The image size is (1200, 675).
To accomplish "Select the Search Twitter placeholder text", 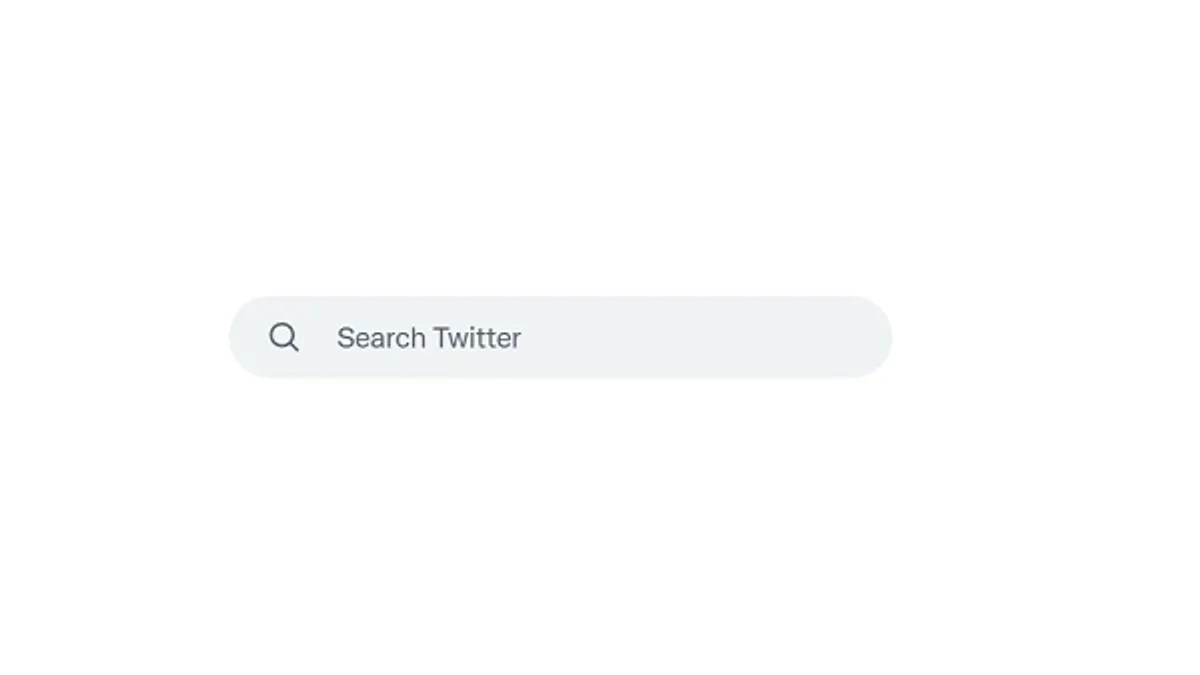I will click(429, 338).
